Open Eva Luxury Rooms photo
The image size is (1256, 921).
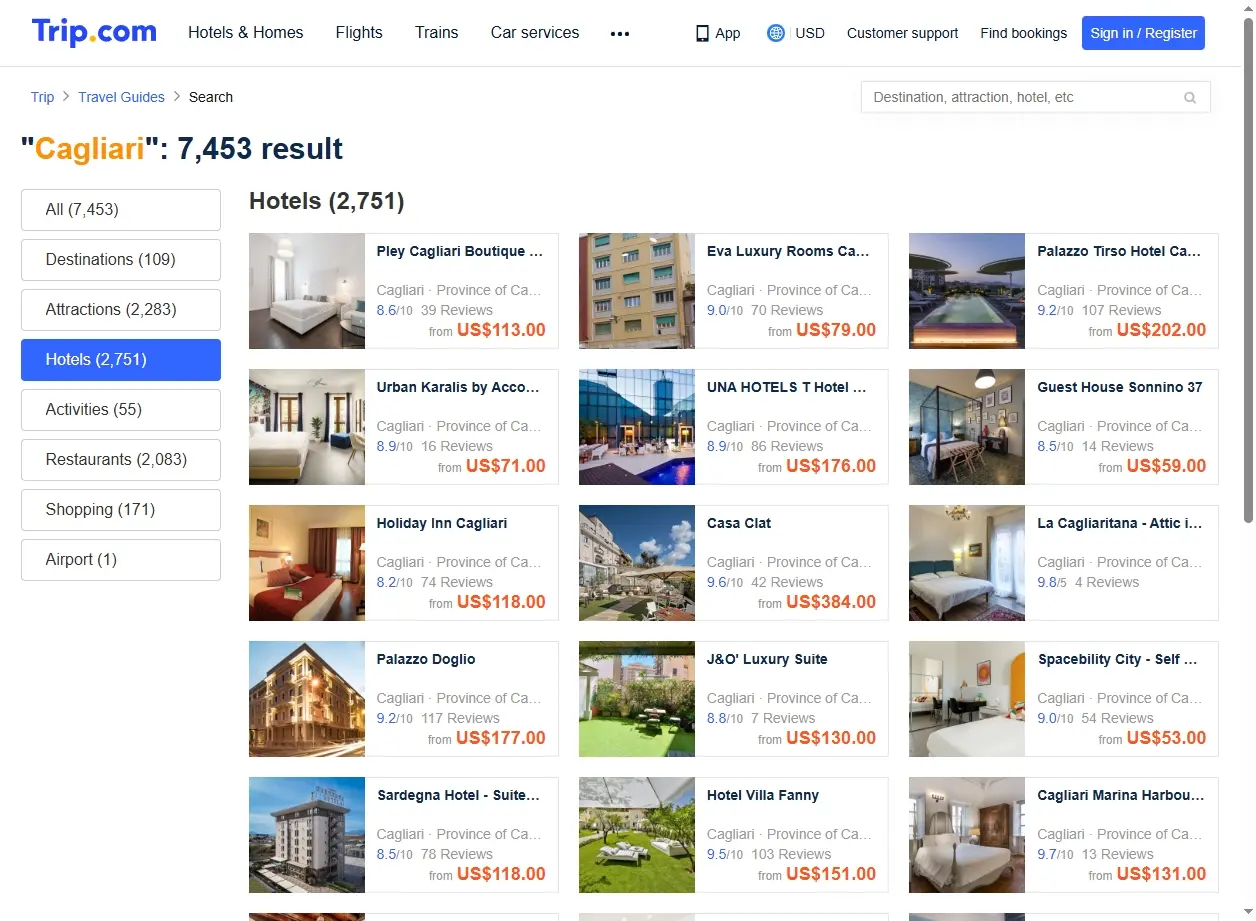pyautogui.click(x=637, y=291)
